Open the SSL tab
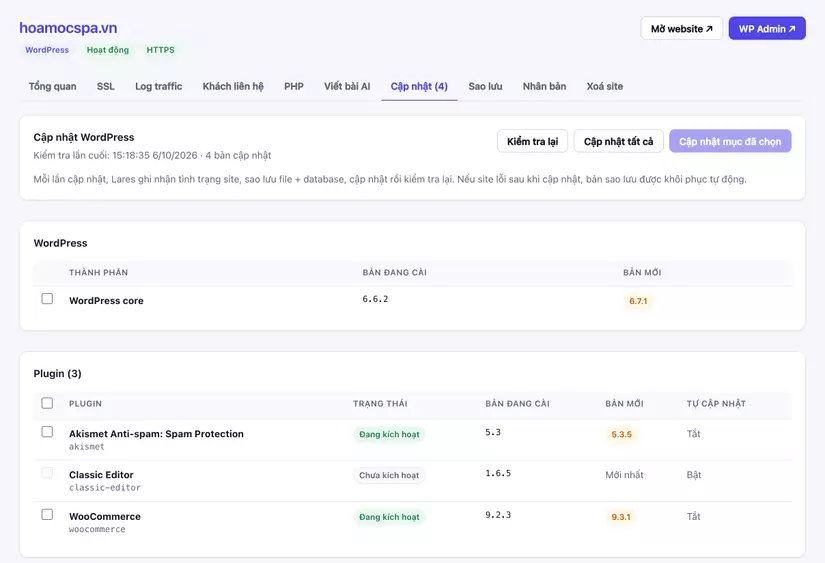825x563 pixels. point(105,86)
